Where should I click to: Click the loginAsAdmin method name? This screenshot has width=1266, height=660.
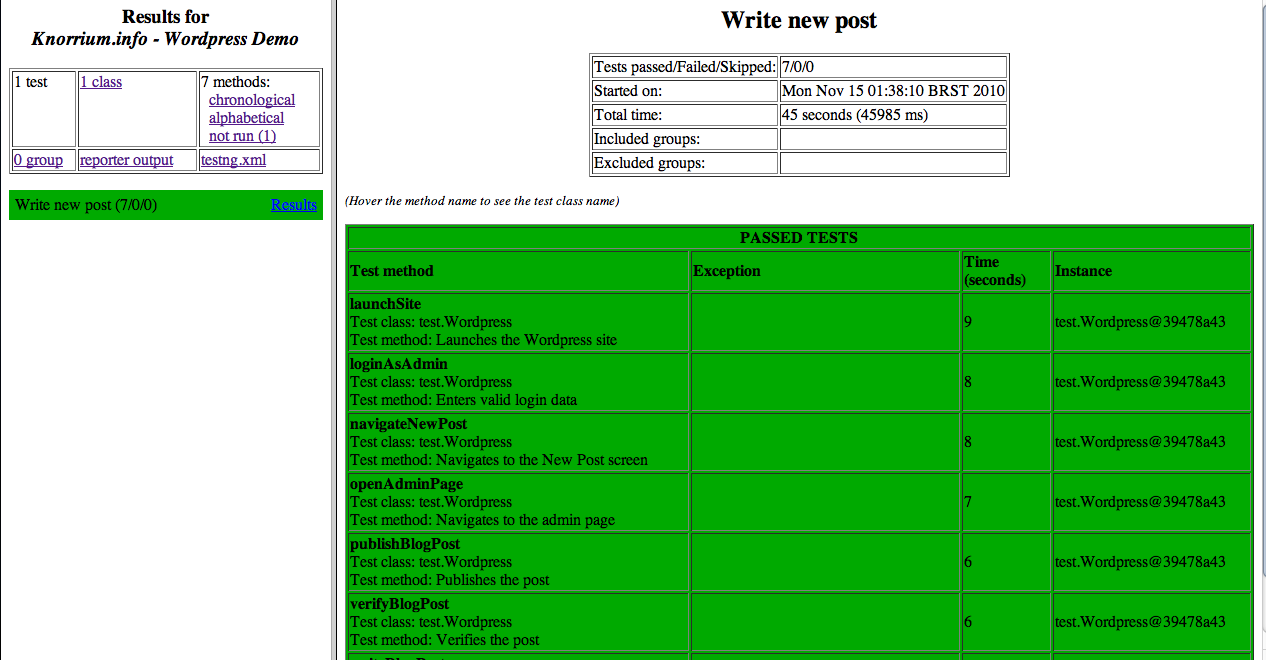tap(399, 364)
